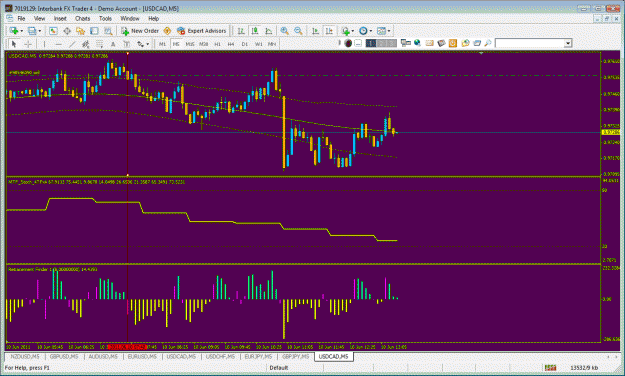The image size is (625, 376).
Task: Switch to the USDCHF,M5 chart tab
Action: [220, 356]
